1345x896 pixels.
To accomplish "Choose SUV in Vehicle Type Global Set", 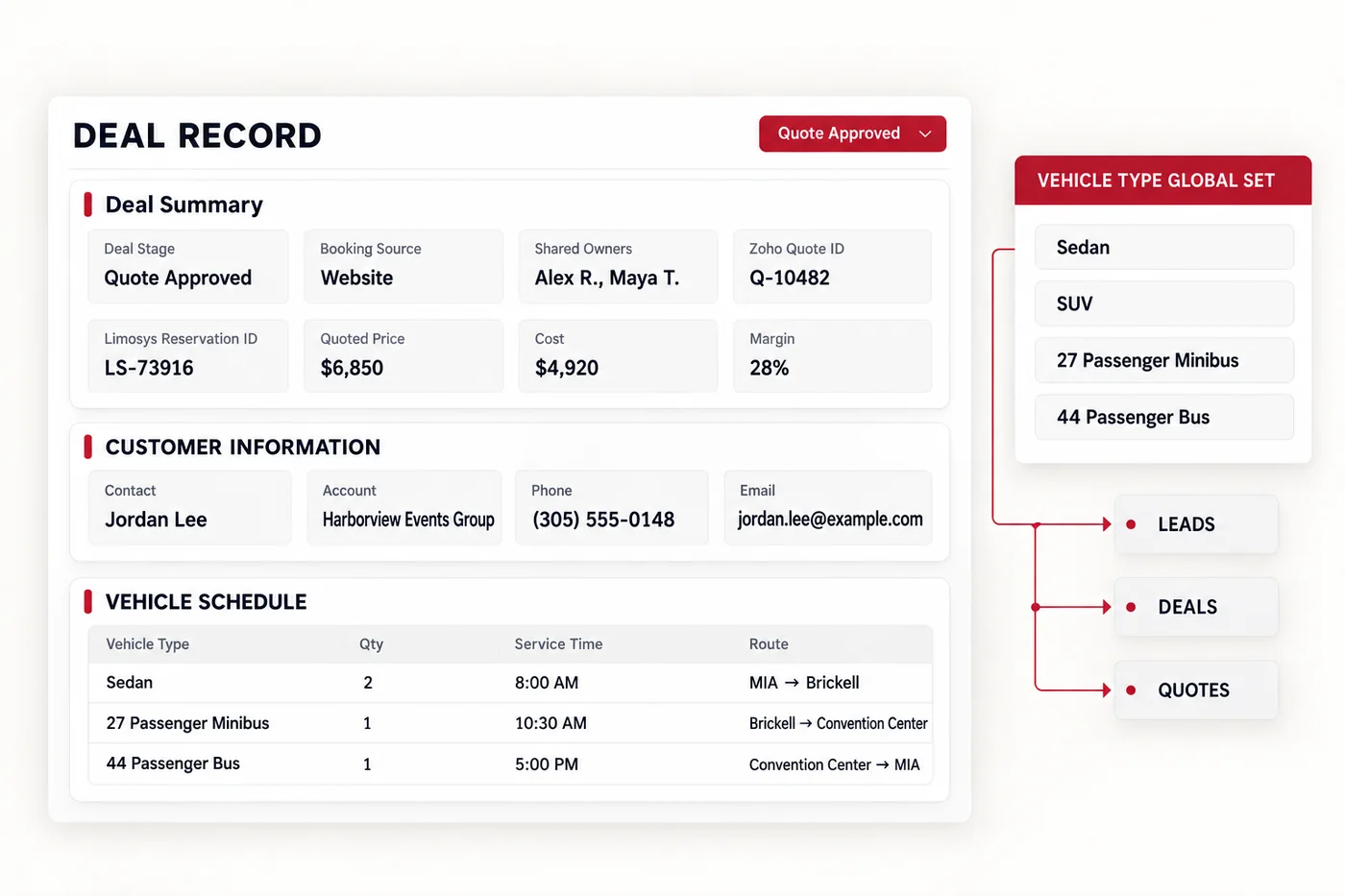I will (1164, 303).
